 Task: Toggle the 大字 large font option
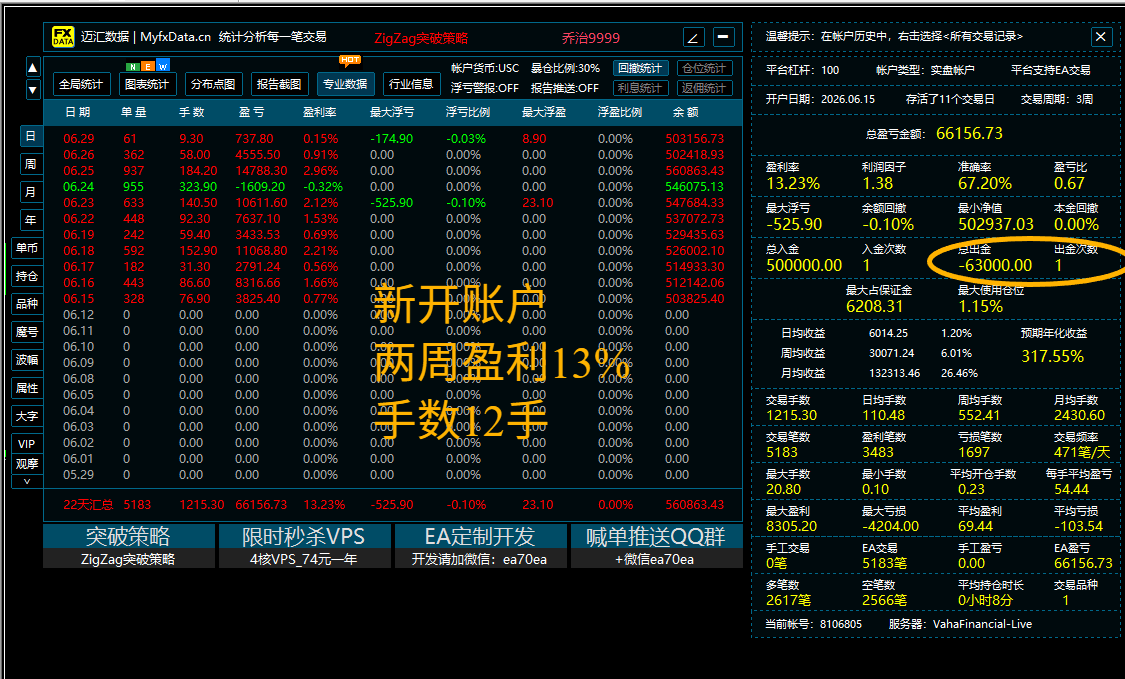pyautogui.click(x=27, y=416)
